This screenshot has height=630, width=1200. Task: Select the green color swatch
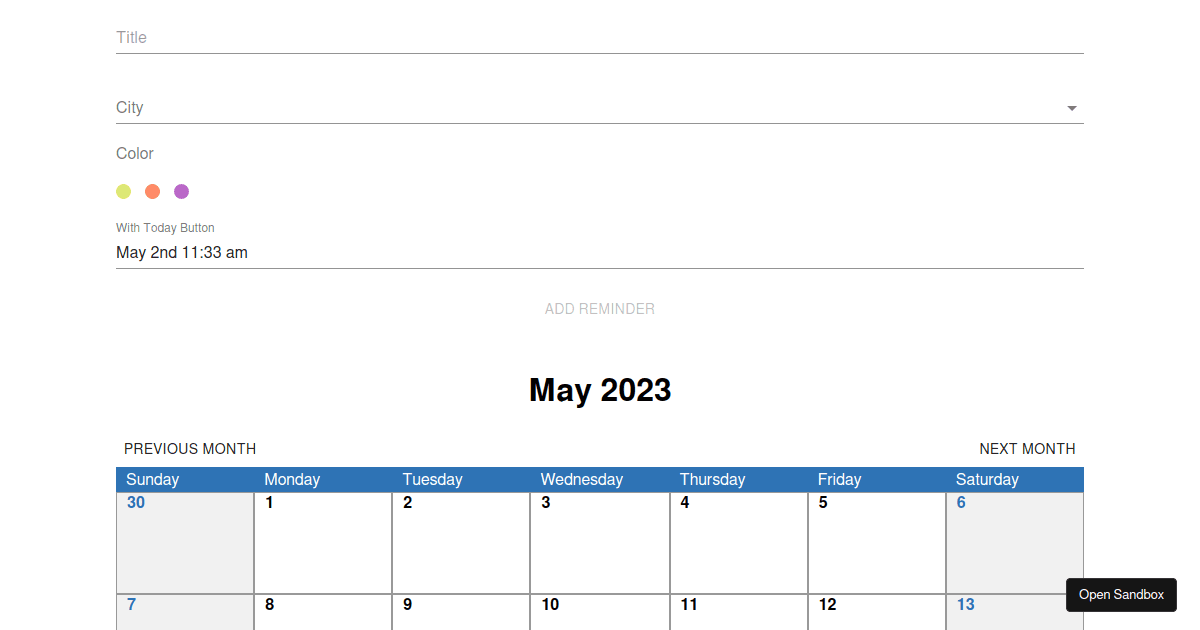(x=123, y=191)
